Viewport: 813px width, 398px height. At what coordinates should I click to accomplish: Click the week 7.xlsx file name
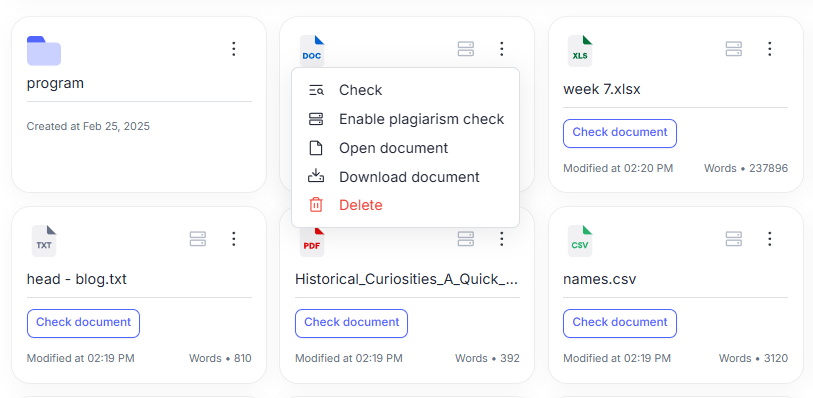click(602, 89)
